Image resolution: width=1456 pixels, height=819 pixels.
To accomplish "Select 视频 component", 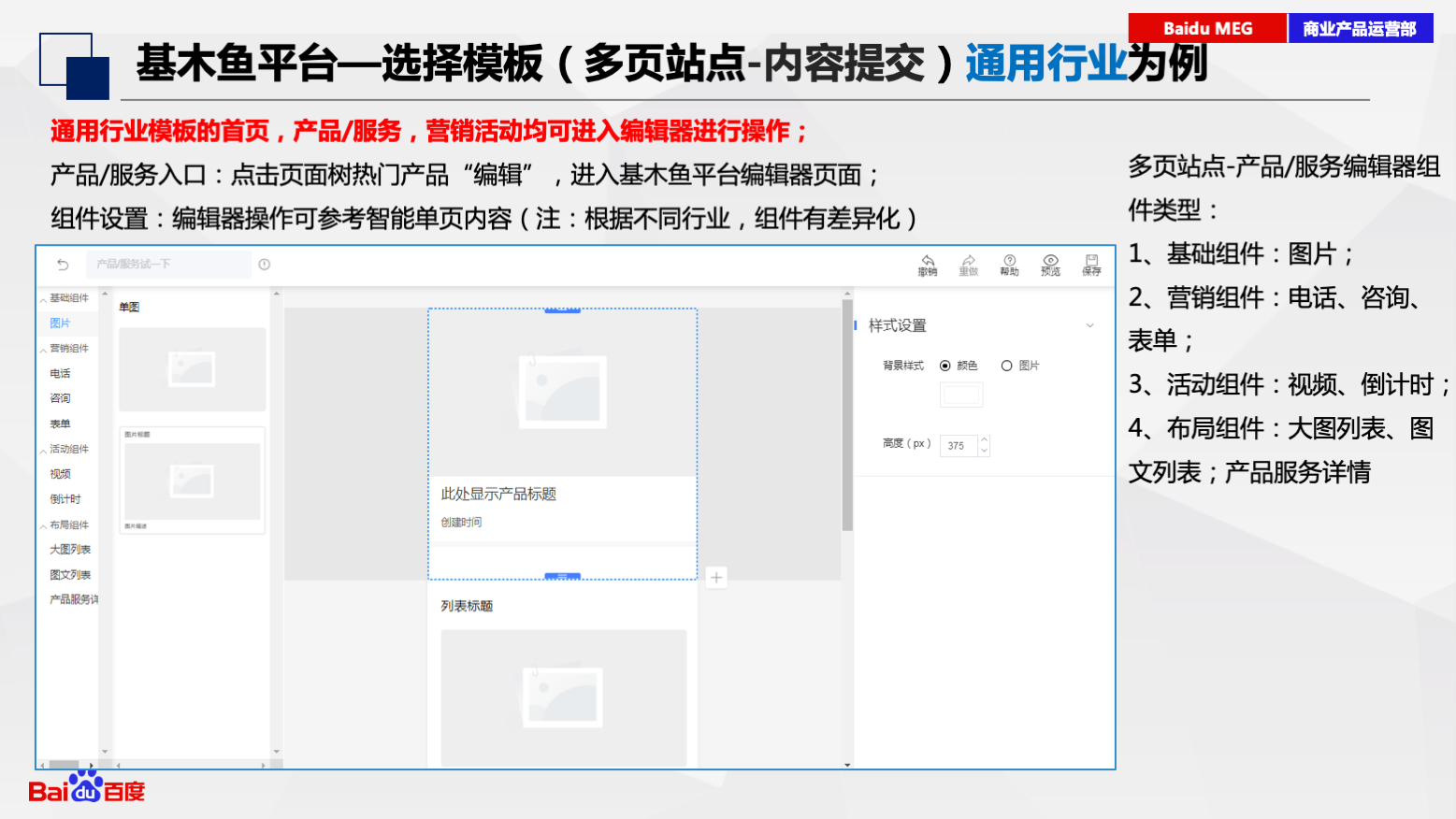I will click(60, 474).
